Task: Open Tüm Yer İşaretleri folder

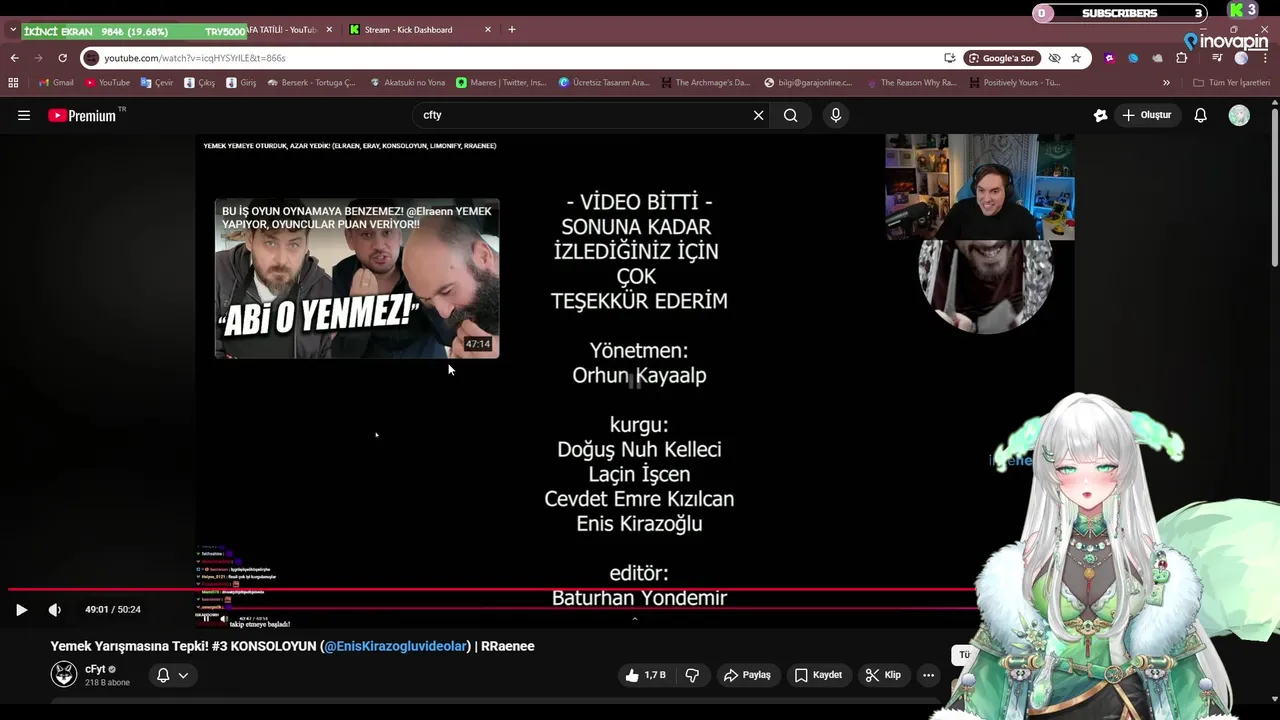Action: [1231, 83]
